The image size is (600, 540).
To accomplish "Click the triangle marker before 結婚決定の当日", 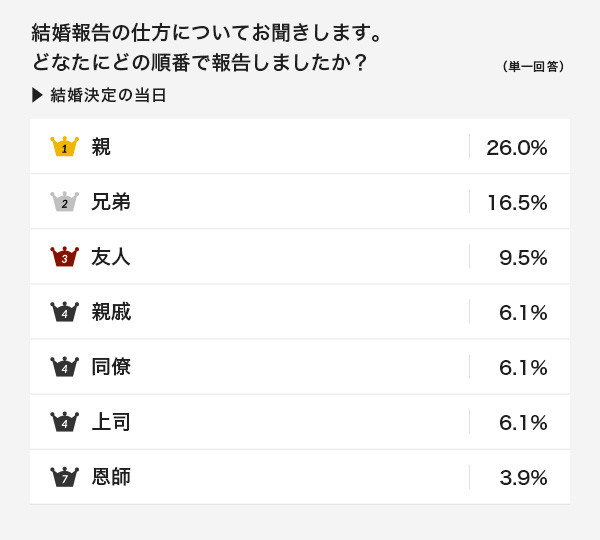I will [x=37, y=95].
